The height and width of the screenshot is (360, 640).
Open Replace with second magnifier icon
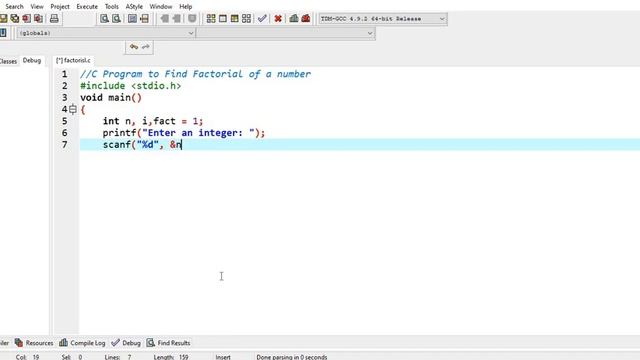point(116,18)
